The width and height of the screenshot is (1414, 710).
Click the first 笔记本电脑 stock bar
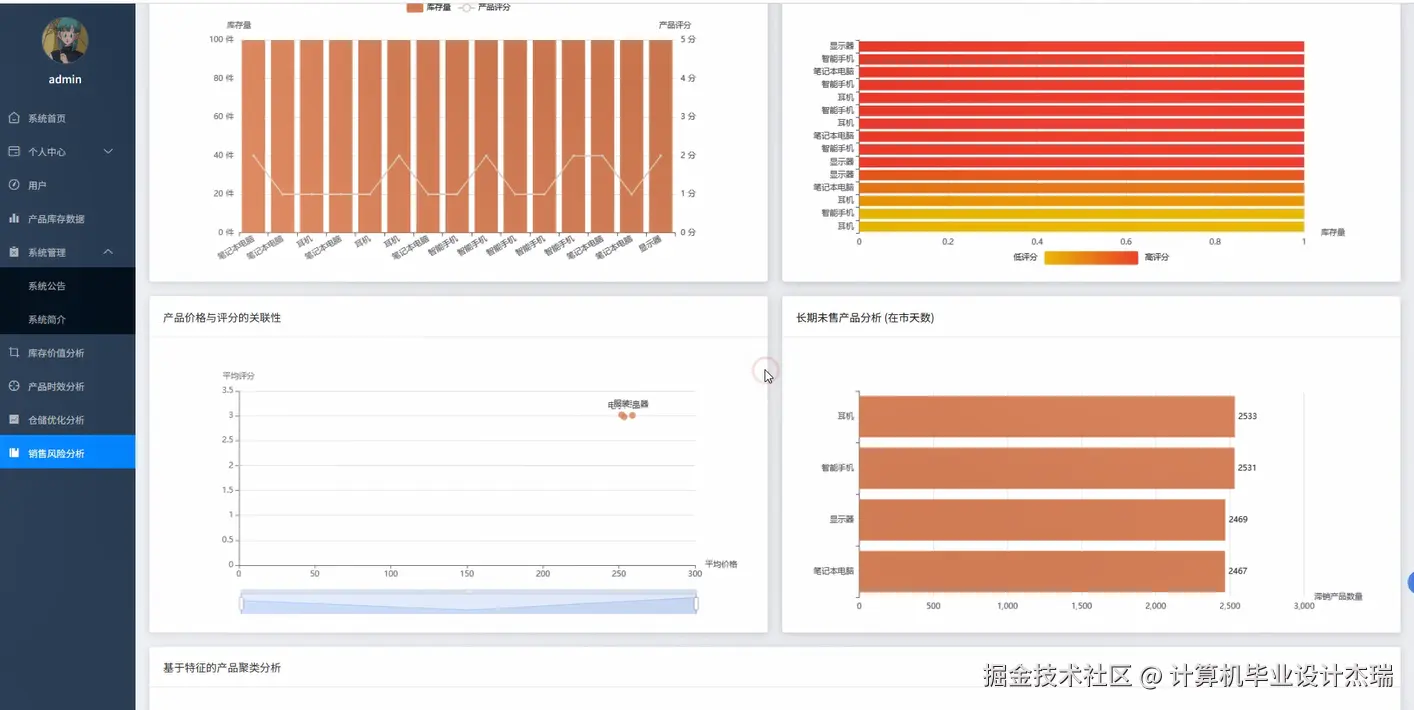(x=253, y=136)
